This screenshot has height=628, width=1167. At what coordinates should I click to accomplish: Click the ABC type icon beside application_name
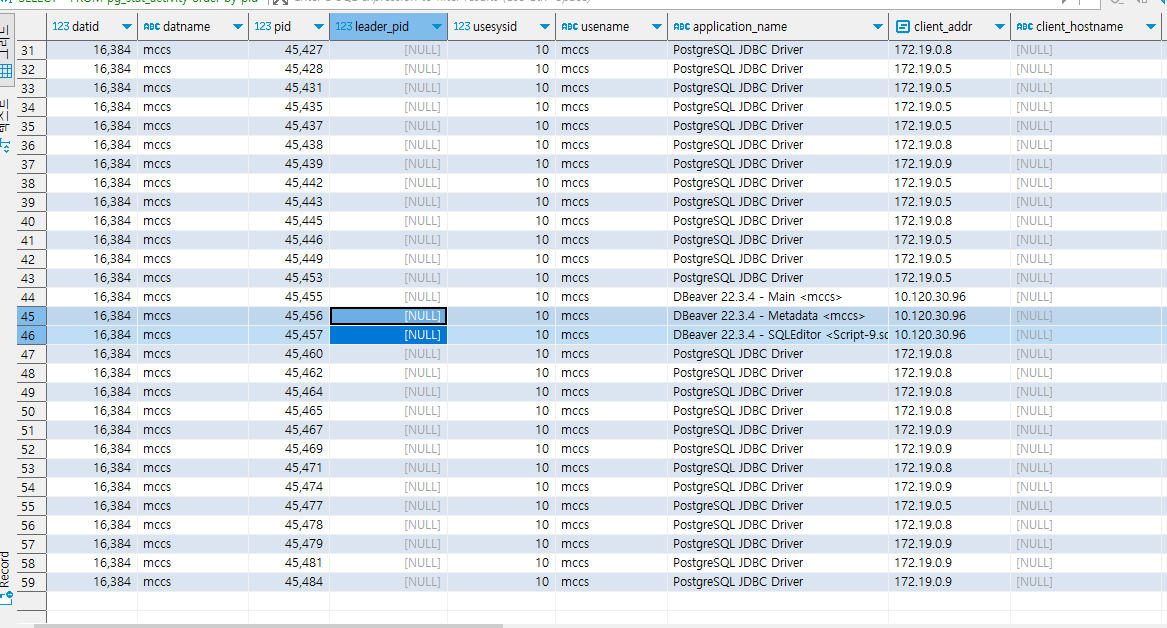[681, 27]
